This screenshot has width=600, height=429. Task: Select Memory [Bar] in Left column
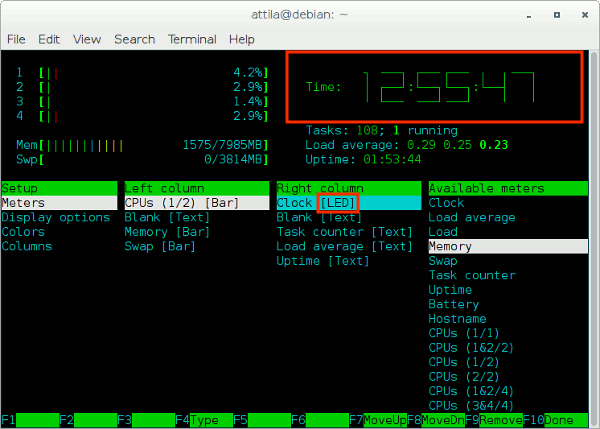pyautogui.click(x=167, y=232)
